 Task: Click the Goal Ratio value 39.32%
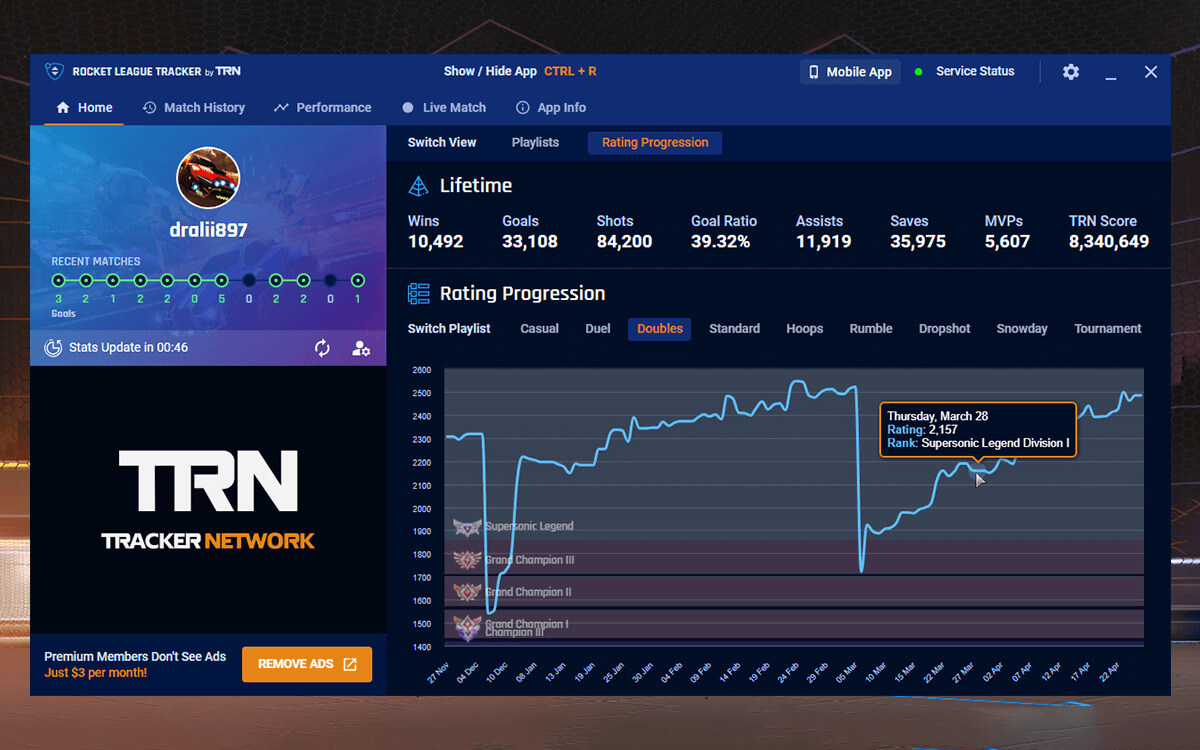pyautogui.click(x=721, y=241)
